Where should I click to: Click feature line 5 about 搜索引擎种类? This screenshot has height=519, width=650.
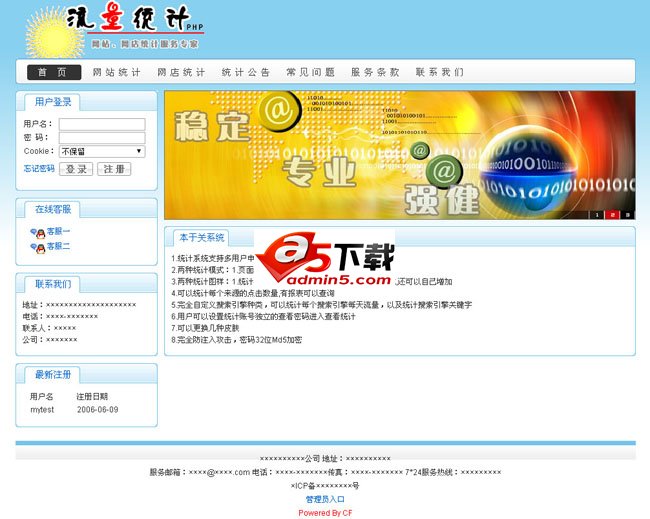click(321, 305)
